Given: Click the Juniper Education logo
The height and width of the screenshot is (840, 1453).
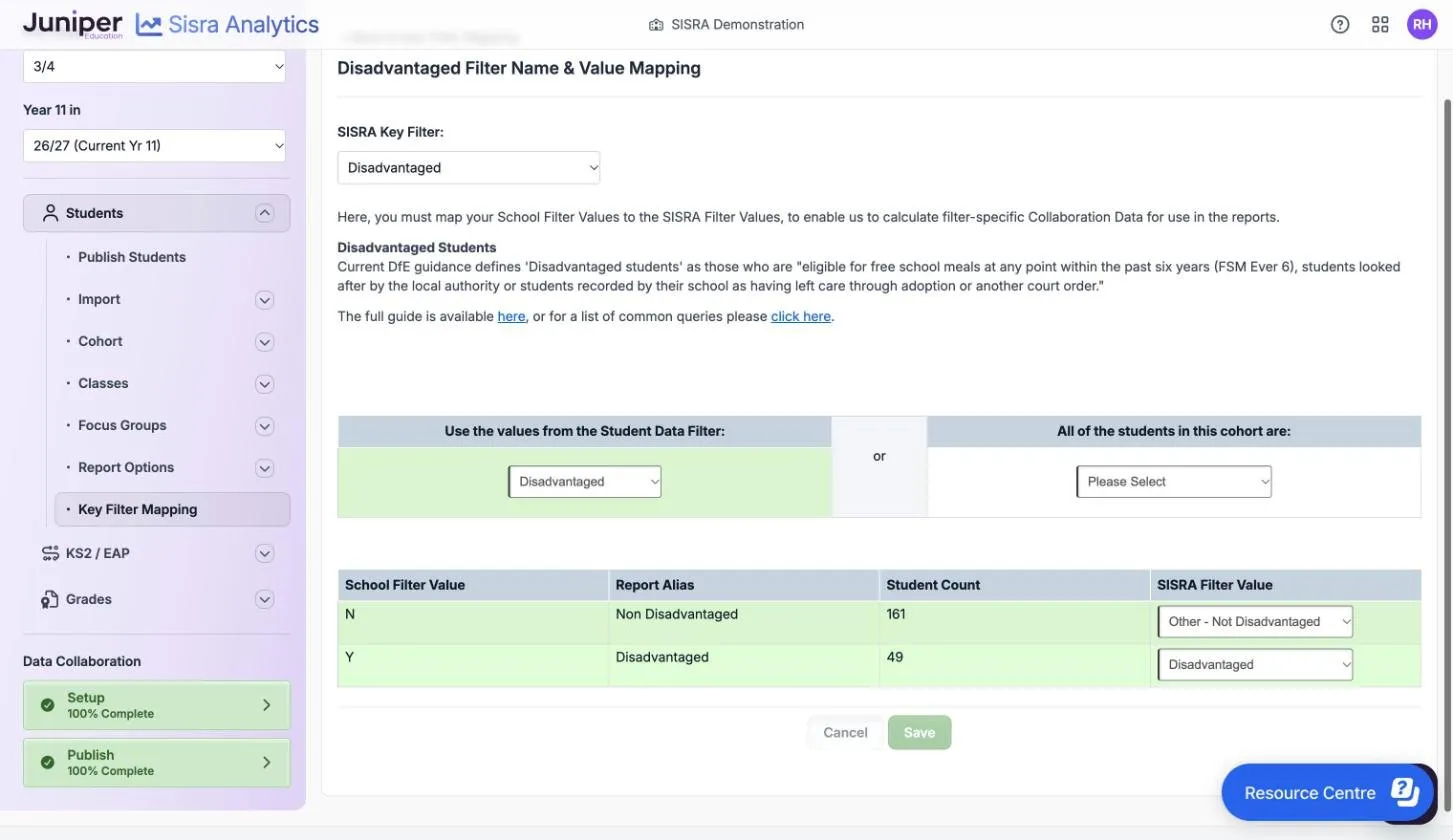Looking at the screenshot, I should [x=72, y=24].
